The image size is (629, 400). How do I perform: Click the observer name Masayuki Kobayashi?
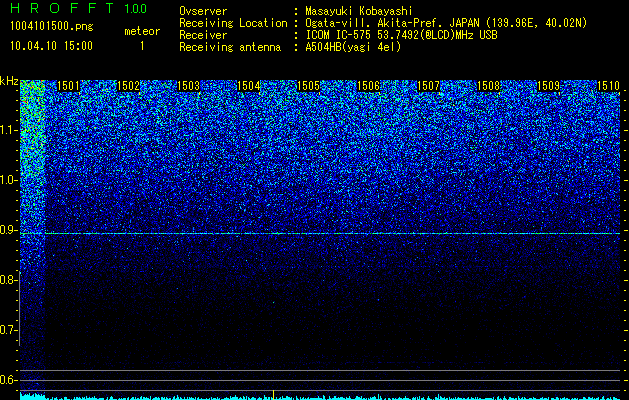coord(359,11)
